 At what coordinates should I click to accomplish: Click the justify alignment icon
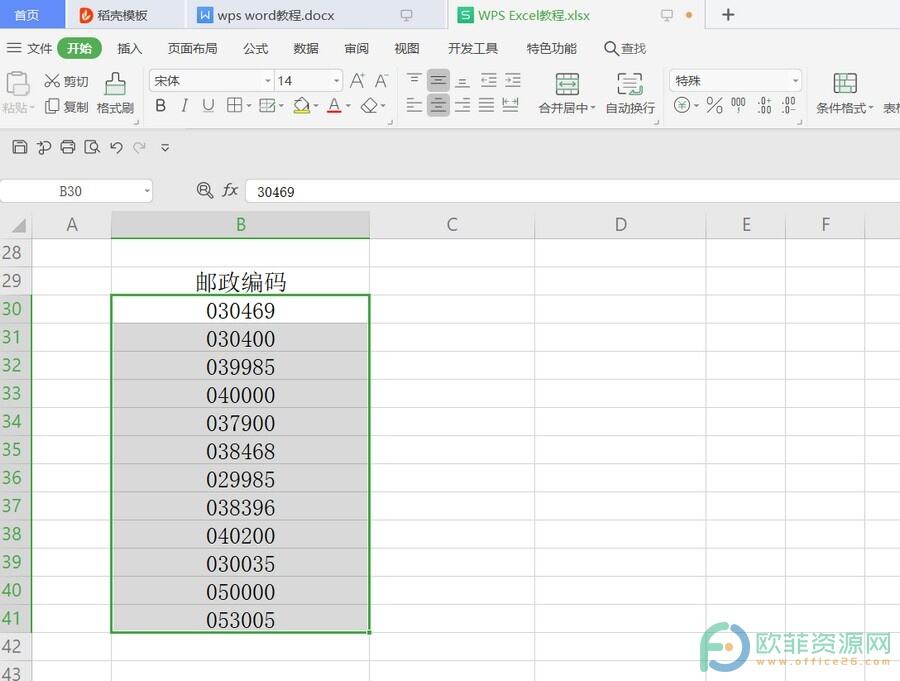[x=486, y=105]
